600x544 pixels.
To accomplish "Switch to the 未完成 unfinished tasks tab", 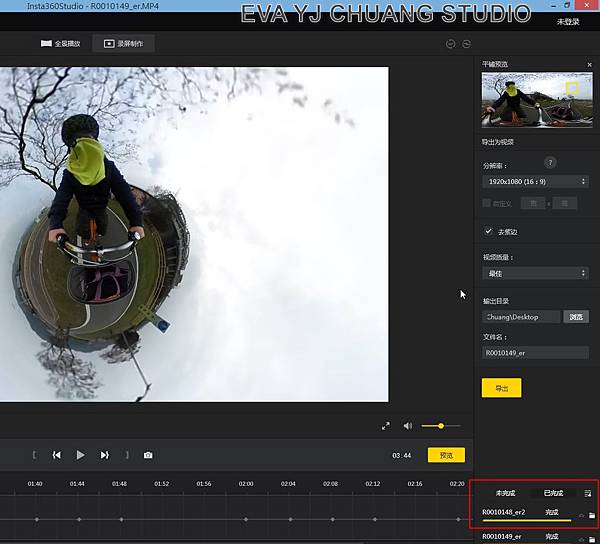I will [505, 493].
